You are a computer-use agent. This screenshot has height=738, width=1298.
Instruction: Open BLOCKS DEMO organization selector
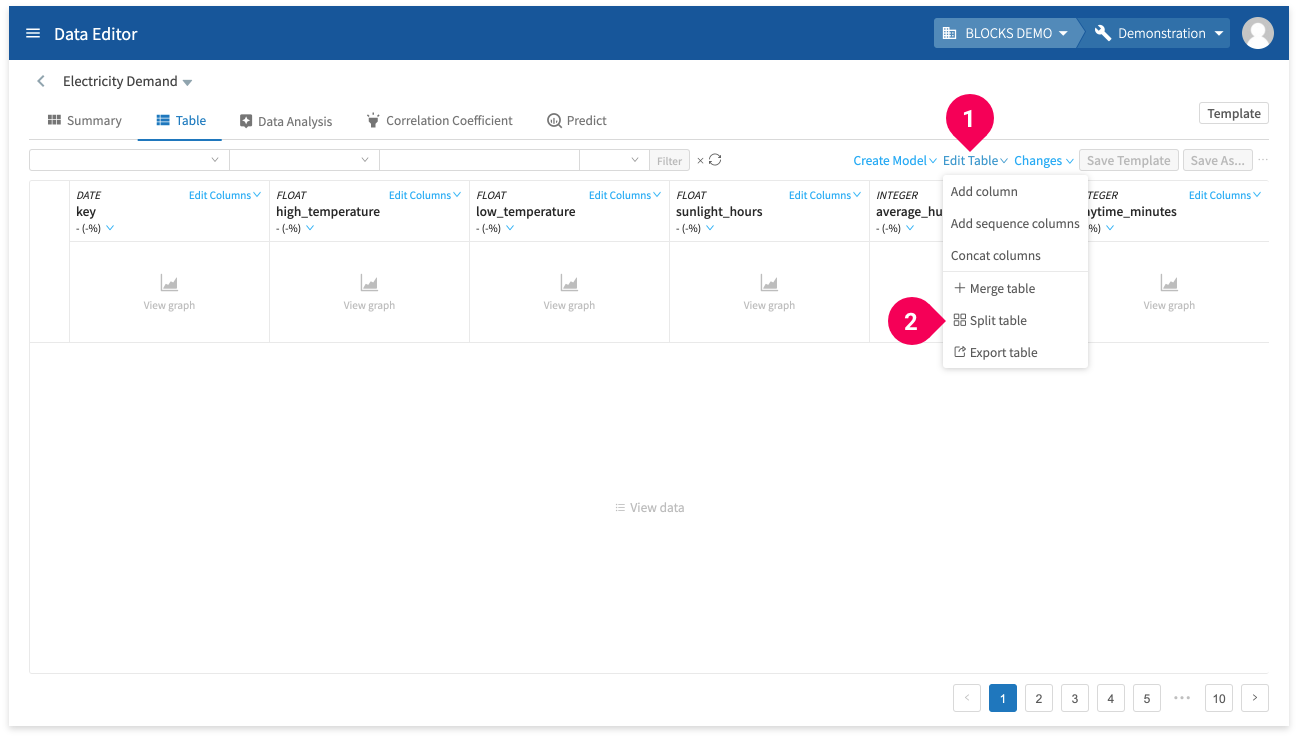1006,33
